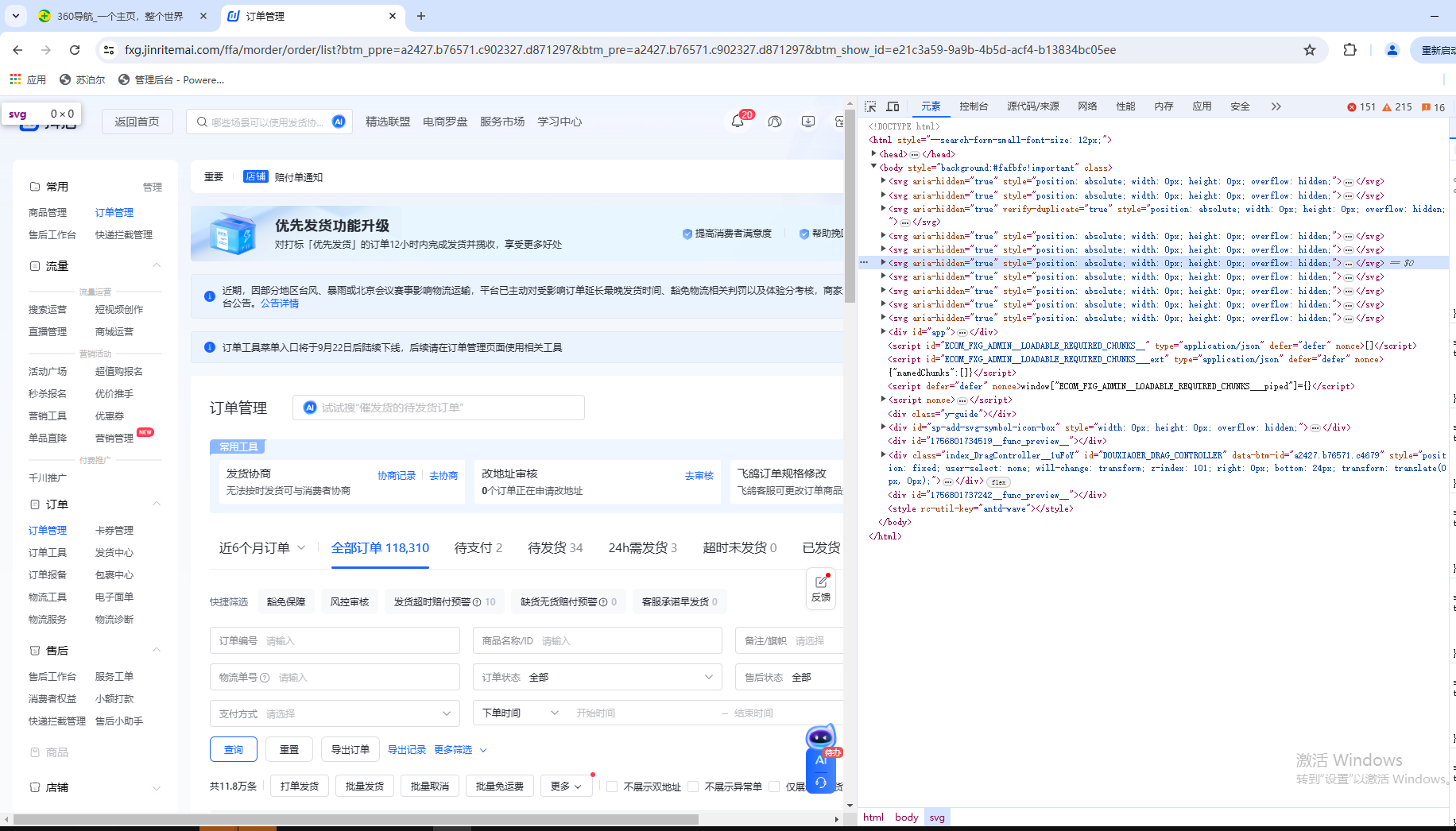Open the customer service headset icon in header
This screenshot has width=1456, height=831.
point(775,122)
